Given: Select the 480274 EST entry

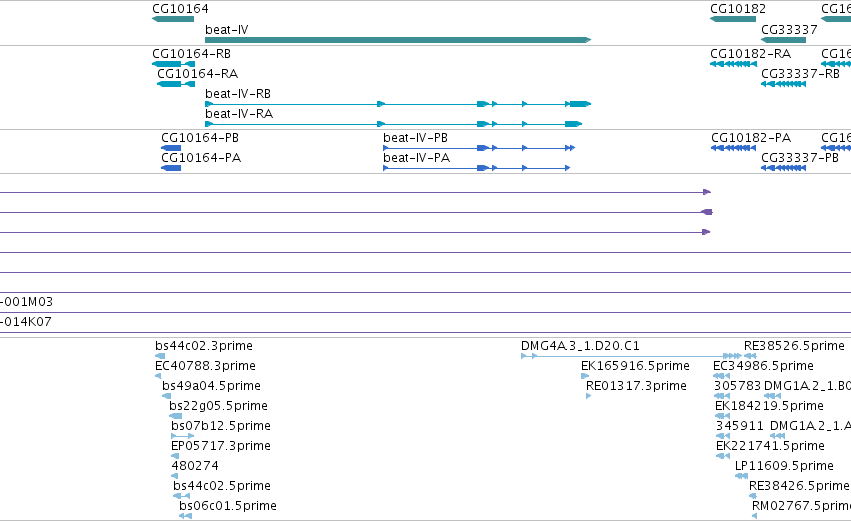Looking at the screenshot, I should click(x=195, y=466).
